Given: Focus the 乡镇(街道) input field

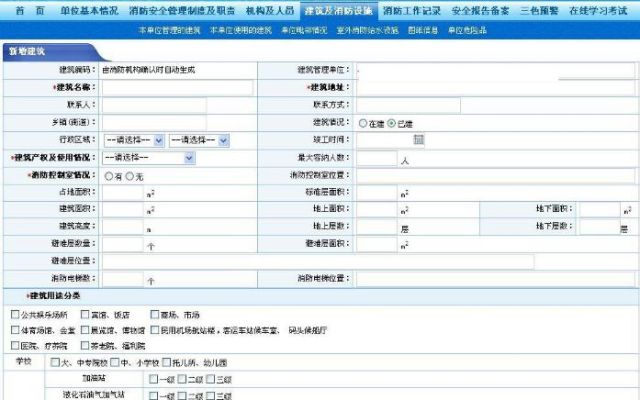Looking at the screenshot, I should 154,122.
